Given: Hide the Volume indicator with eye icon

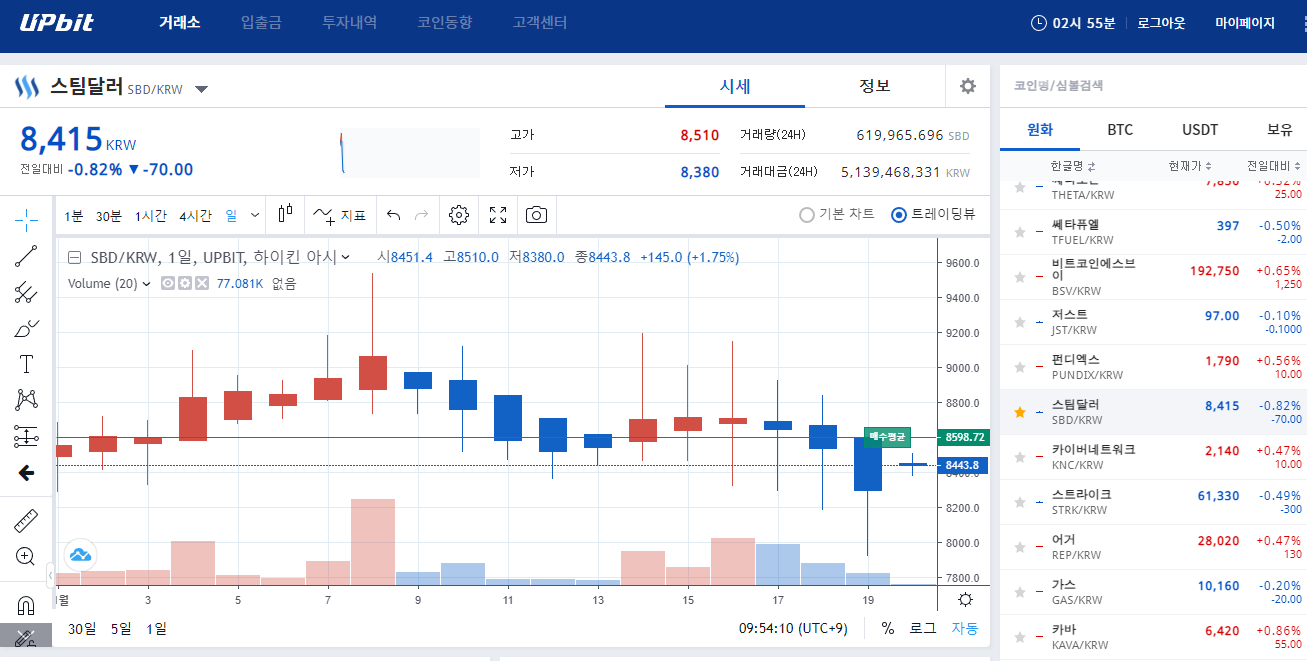Looking at the screenshot, I should [168, 284].
